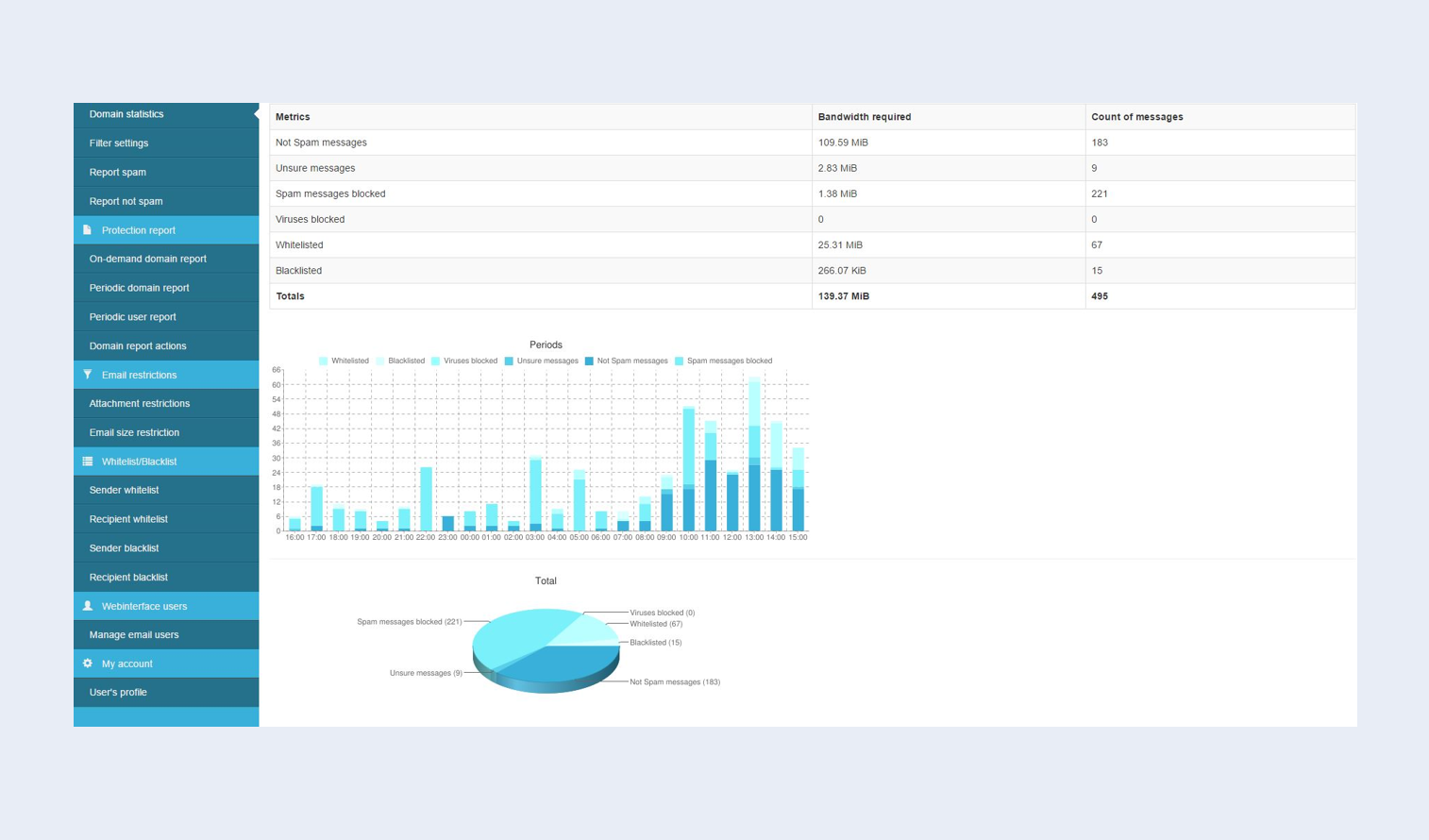The width and height of the screenshot is (1429, 840).
Task: Click the Protection report document icon
Action: coord(87,230)
